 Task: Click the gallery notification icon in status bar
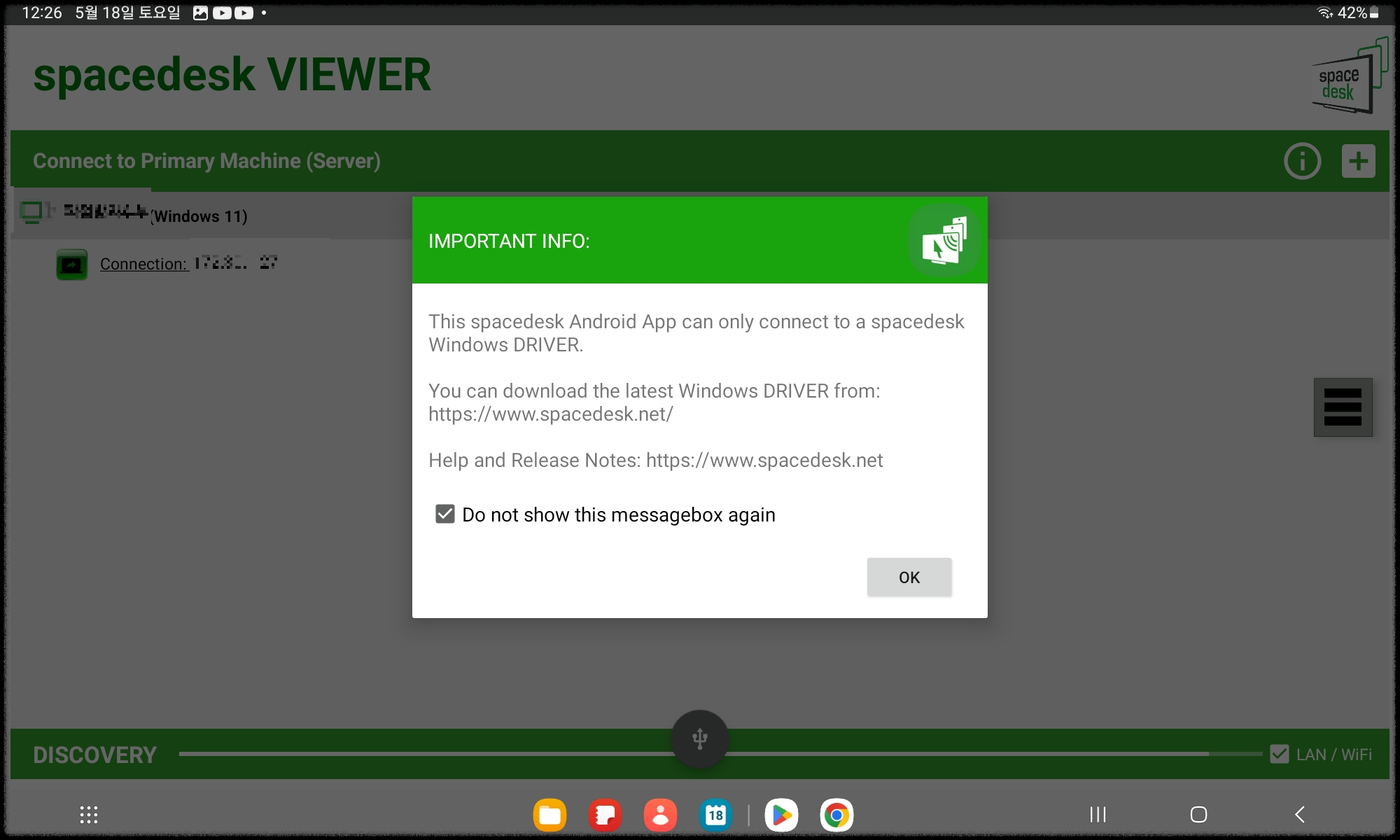[200, 13]
